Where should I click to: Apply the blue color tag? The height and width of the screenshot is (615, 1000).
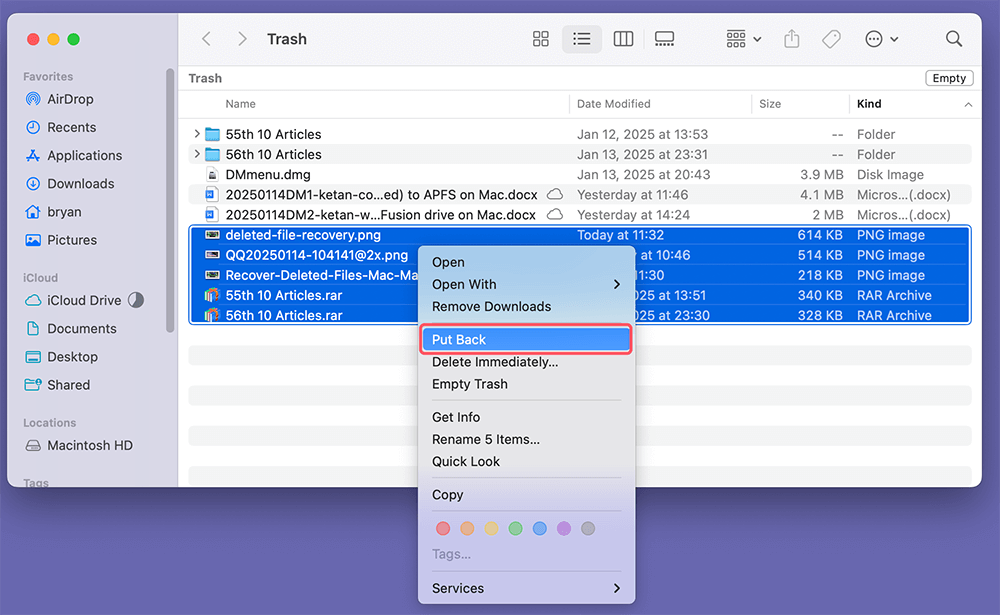(540, 528)
